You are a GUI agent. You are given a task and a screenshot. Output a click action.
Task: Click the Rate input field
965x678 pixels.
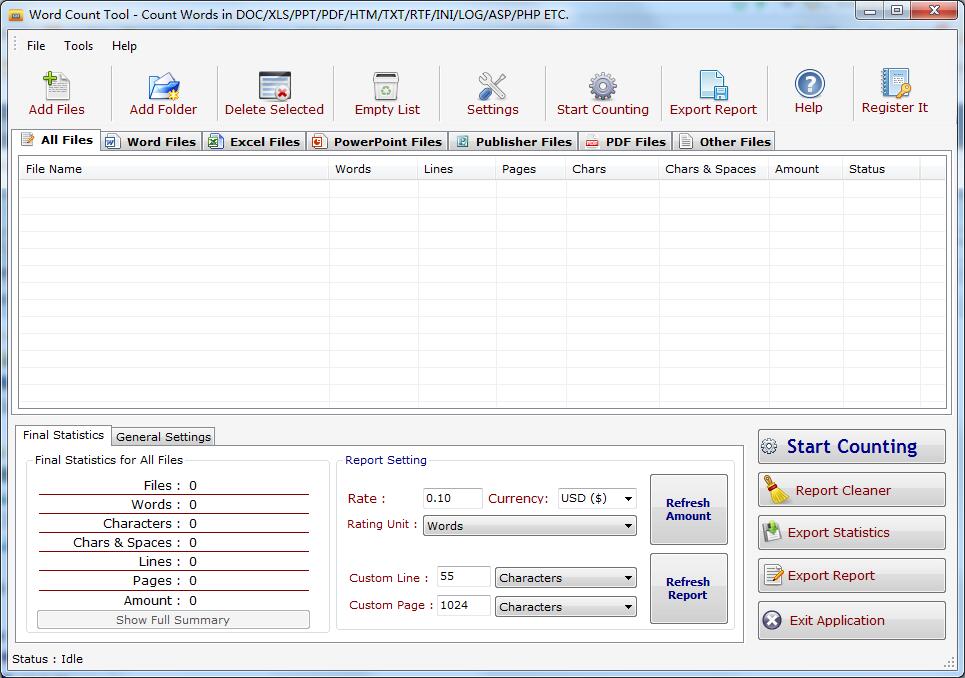point(451,498)
